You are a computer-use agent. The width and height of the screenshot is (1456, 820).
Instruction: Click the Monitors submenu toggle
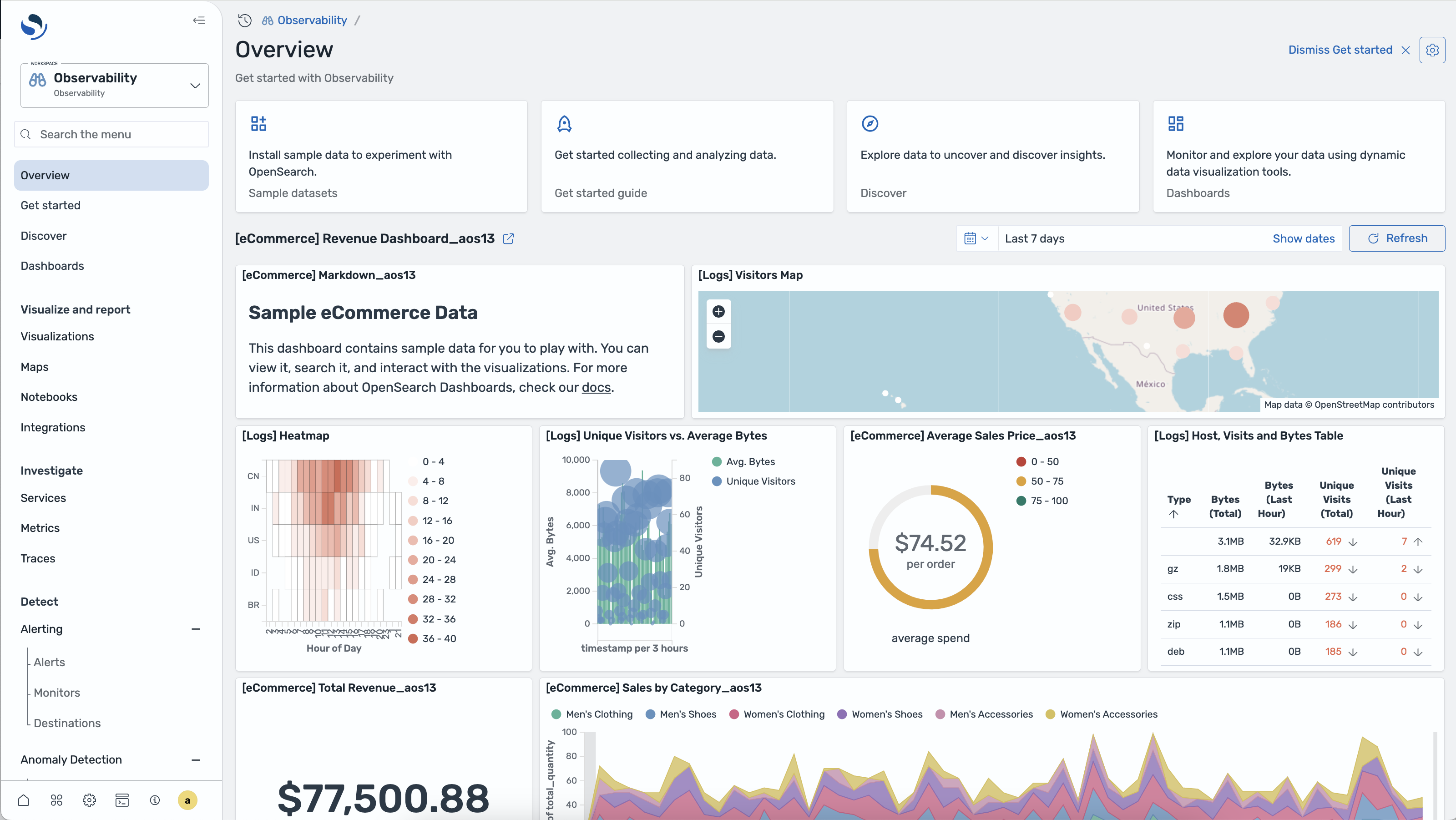[56, 692]
